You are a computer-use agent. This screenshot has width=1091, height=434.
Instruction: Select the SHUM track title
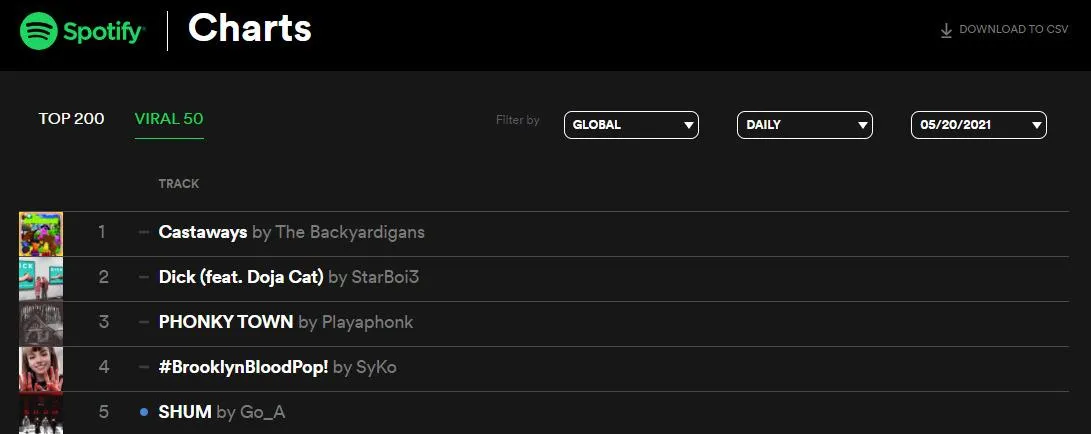click(x=185, y=412)
